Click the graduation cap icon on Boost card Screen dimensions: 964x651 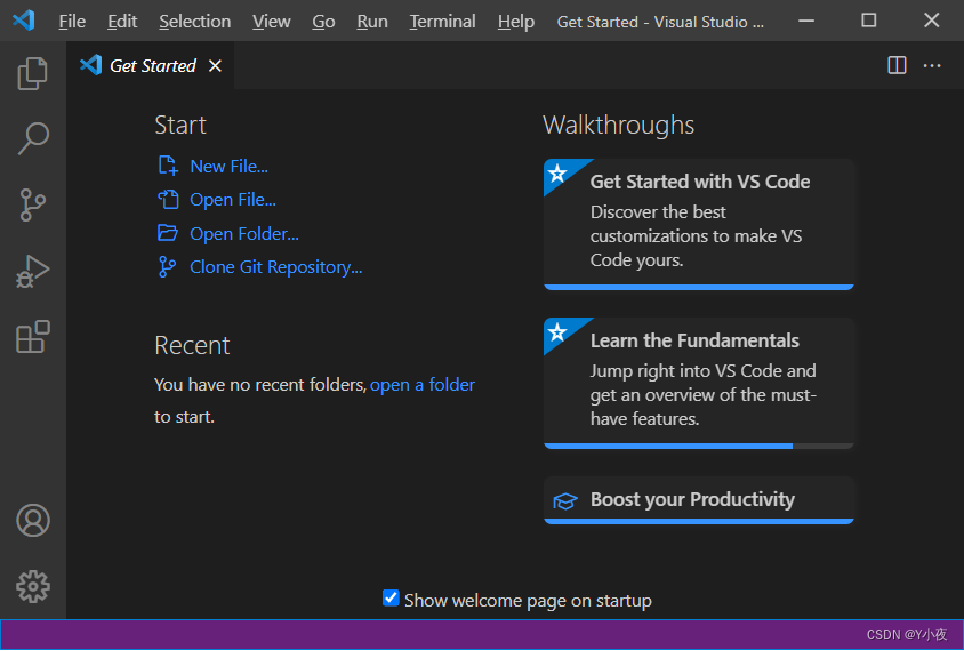(565, 500)
